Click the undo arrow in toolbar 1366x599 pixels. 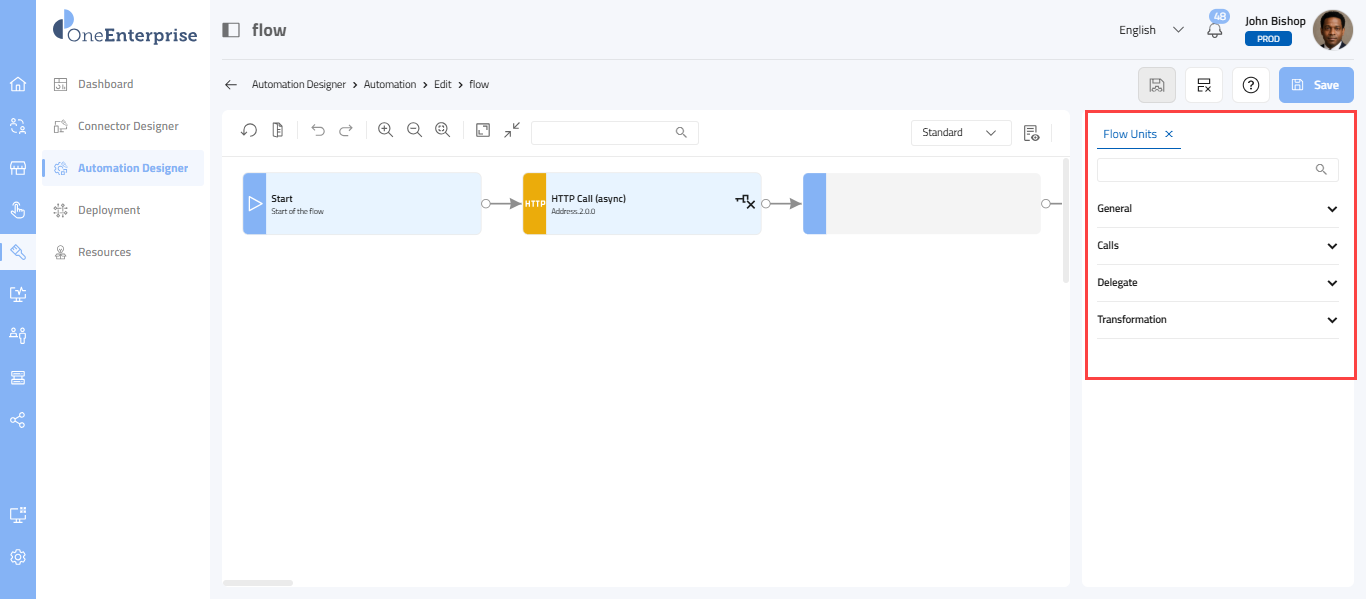[x=318, y=130]
